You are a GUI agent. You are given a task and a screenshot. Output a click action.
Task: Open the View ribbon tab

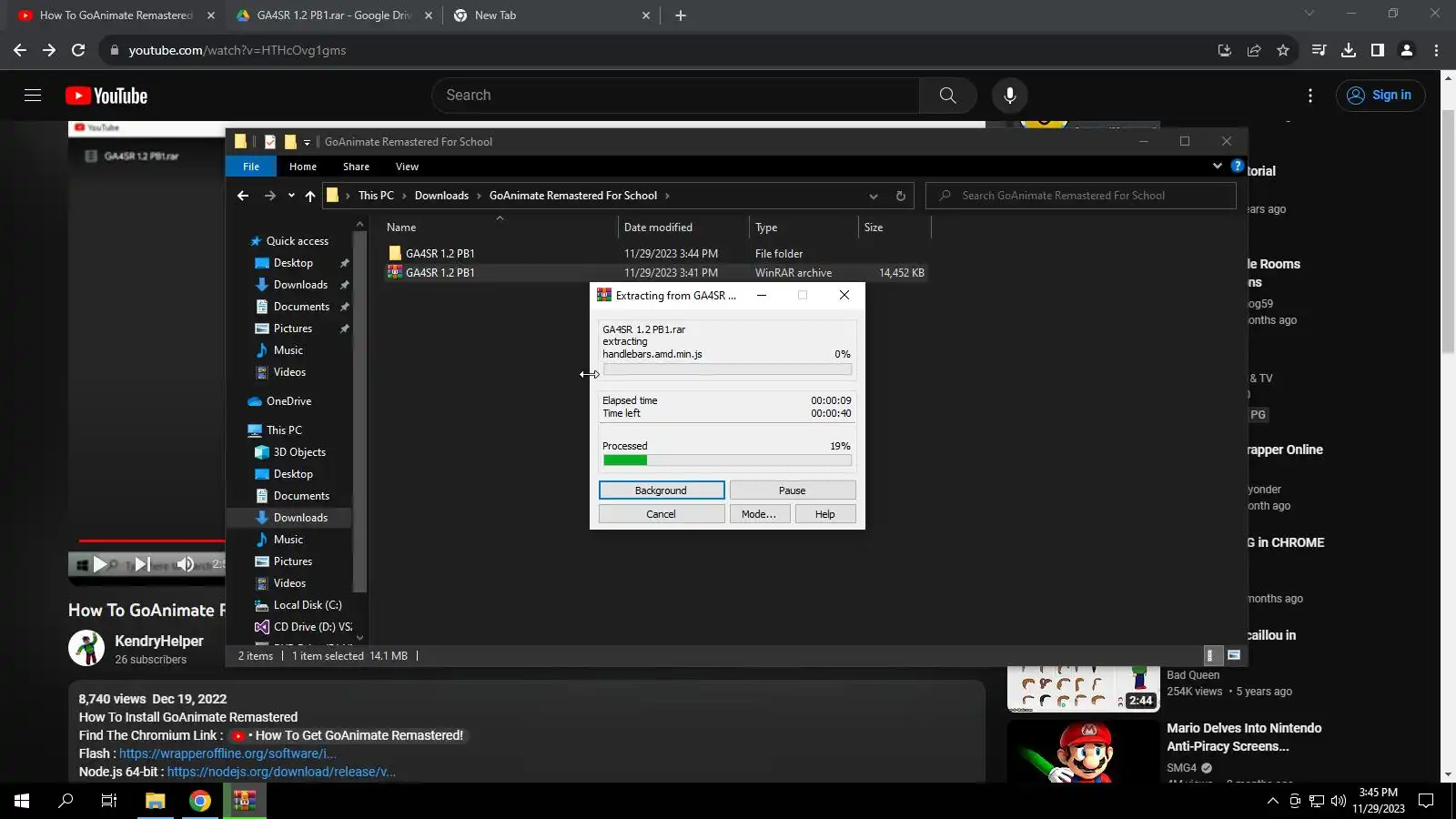[407, 167]
